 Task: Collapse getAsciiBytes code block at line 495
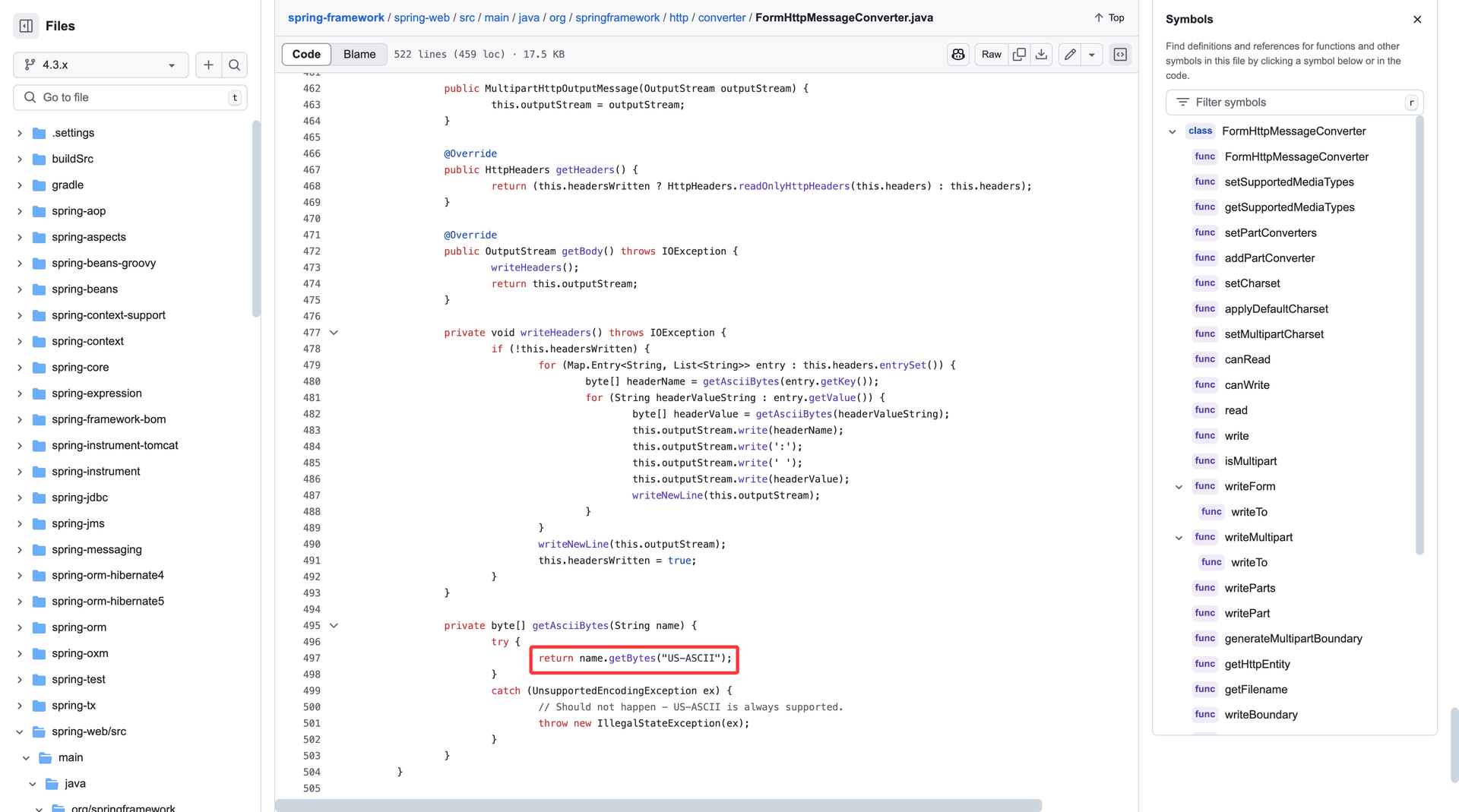tap(334, 626)
